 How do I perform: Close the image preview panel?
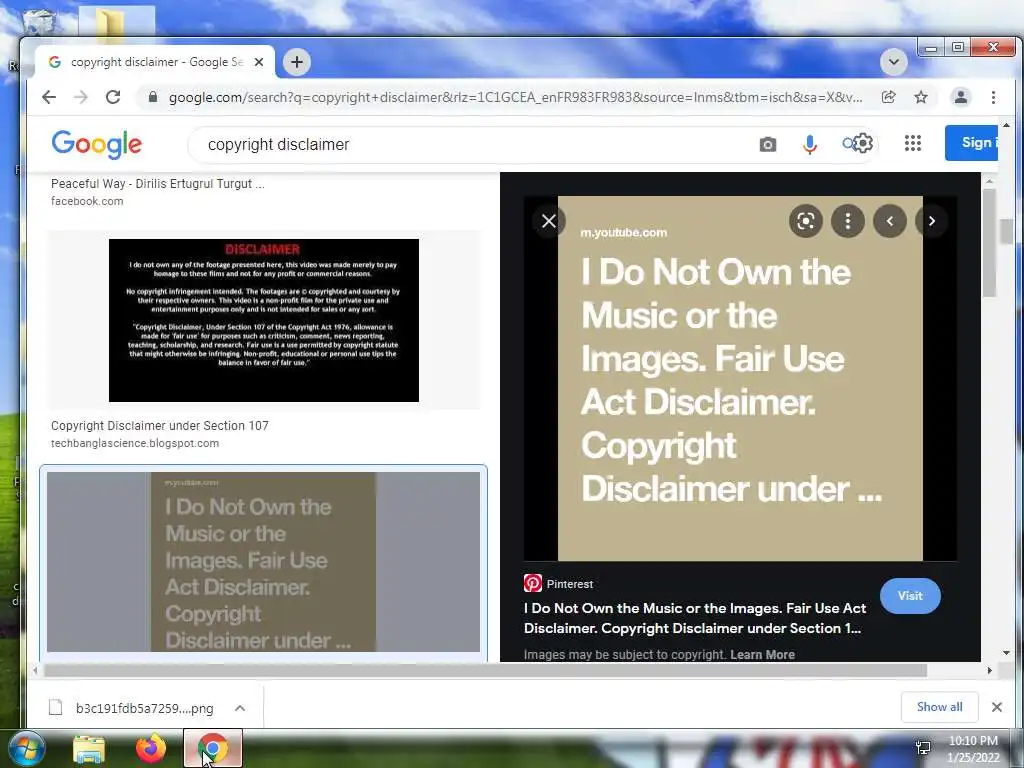[549, 221]
